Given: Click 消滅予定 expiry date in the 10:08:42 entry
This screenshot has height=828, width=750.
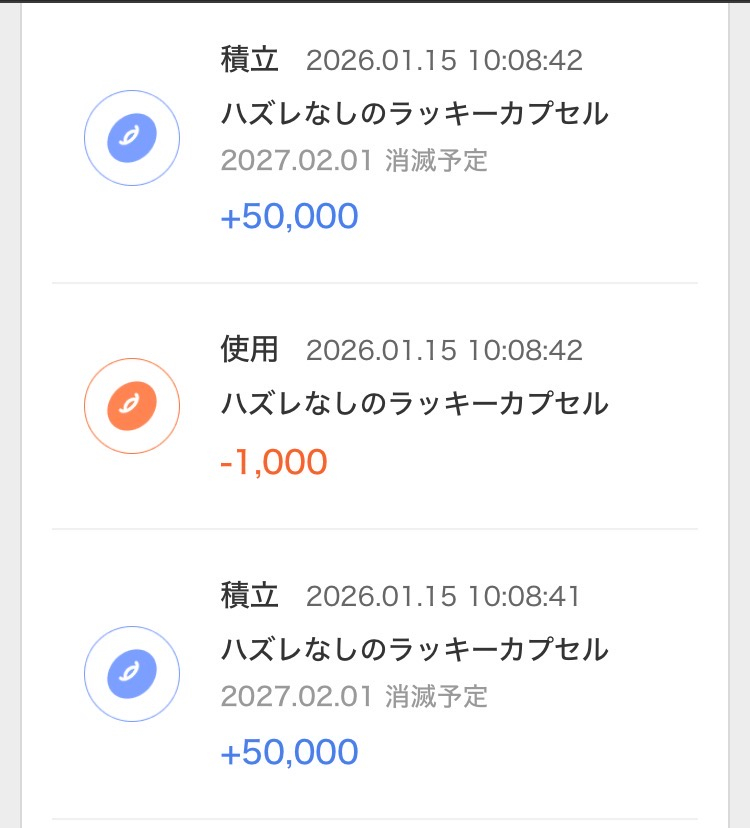Looking at the screenshot, I should pos(354,161).
